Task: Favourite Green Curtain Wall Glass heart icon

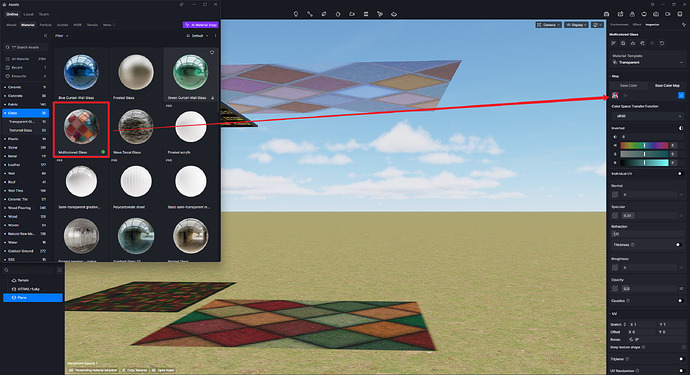Action: [212, 52]
